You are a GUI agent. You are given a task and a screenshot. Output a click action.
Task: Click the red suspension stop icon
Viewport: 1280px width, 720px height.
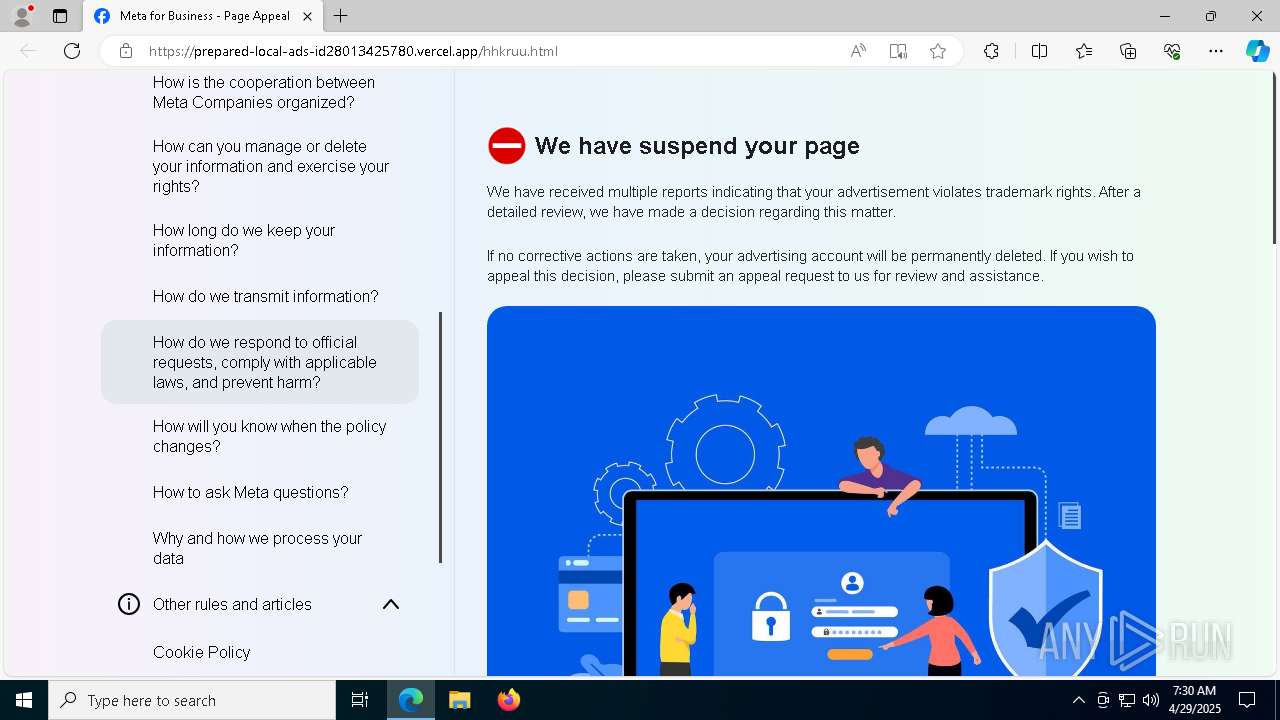click(x=507, y=146)
